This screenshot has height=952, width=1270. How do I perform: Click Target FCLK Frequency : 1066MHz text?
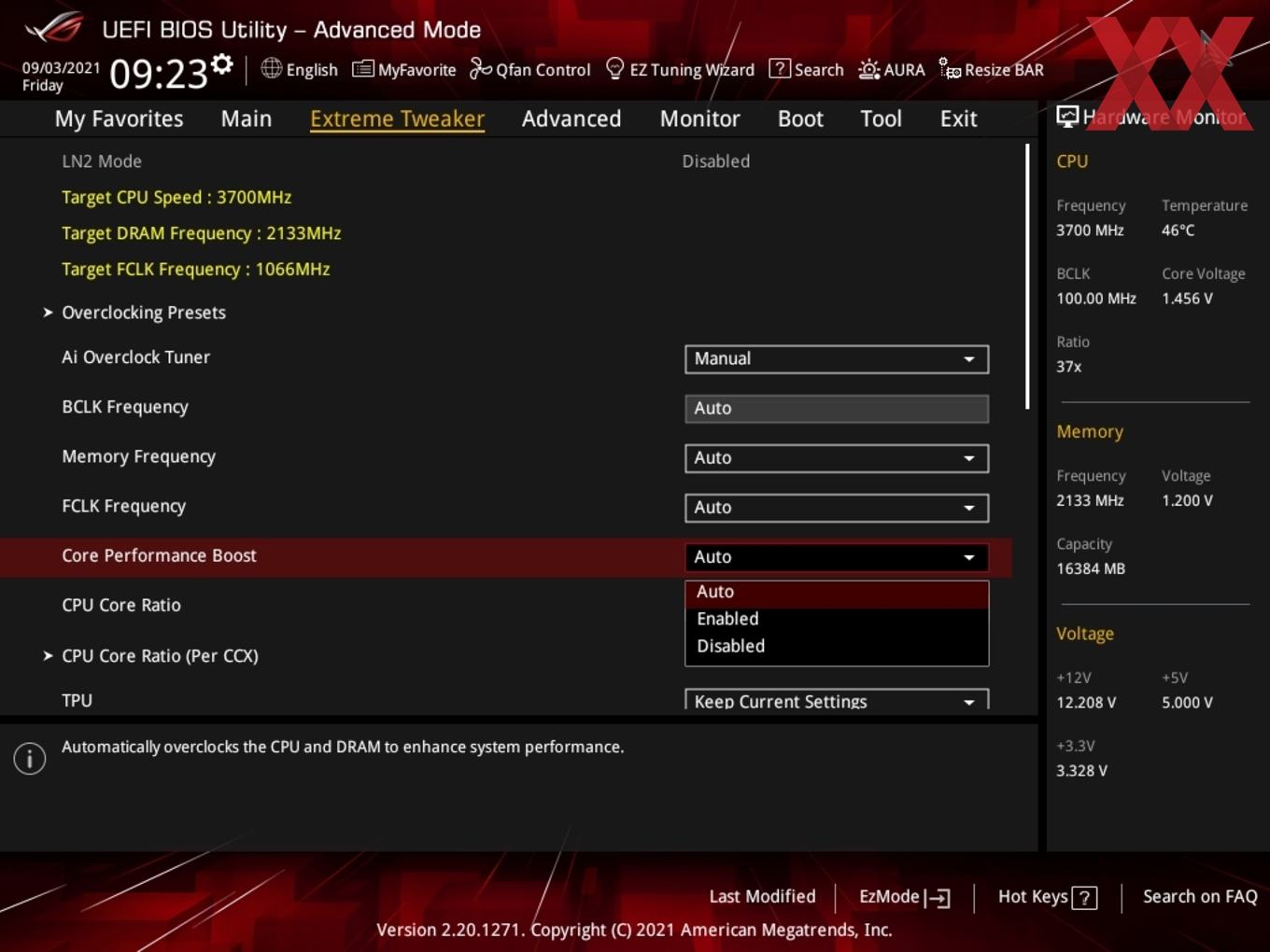196,270
